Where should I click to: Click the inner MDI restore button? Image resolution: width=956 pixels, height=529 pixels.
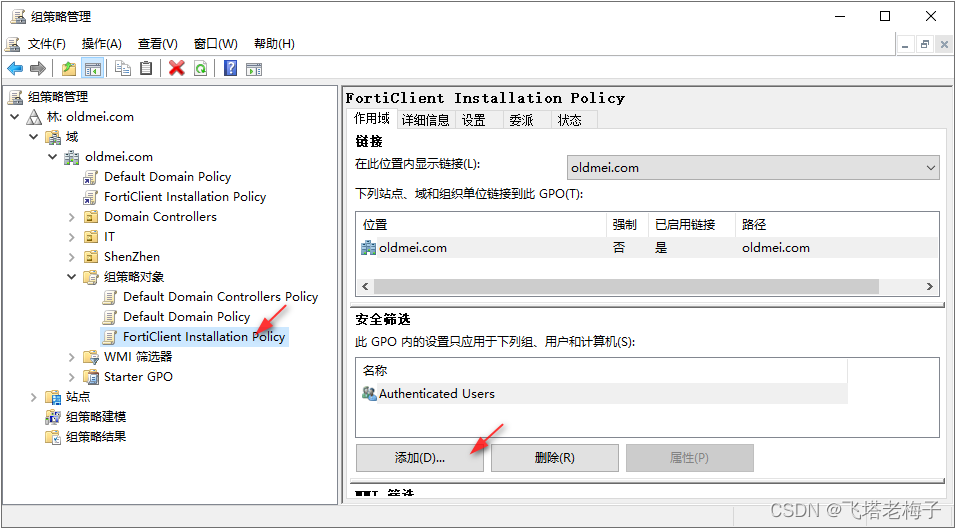(925, 44)
